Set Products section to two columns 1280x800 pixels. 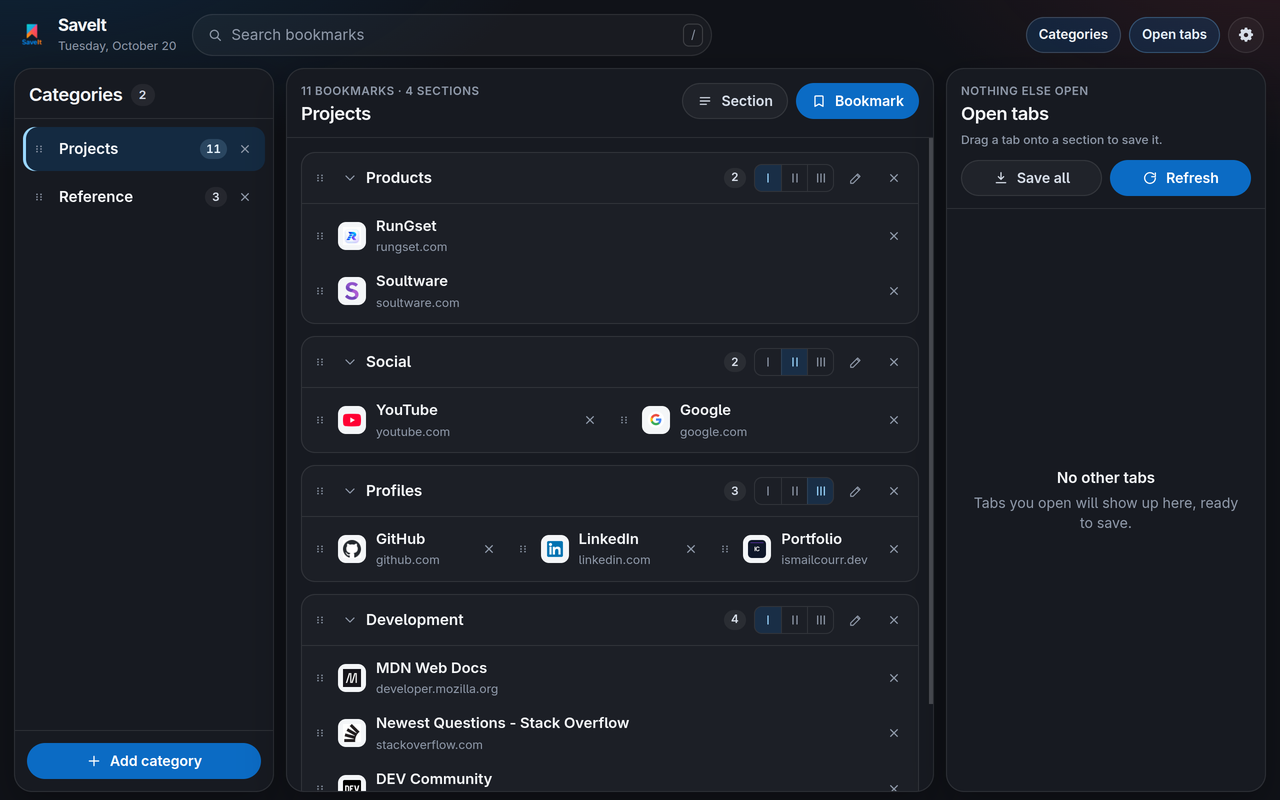pos(795,178)
